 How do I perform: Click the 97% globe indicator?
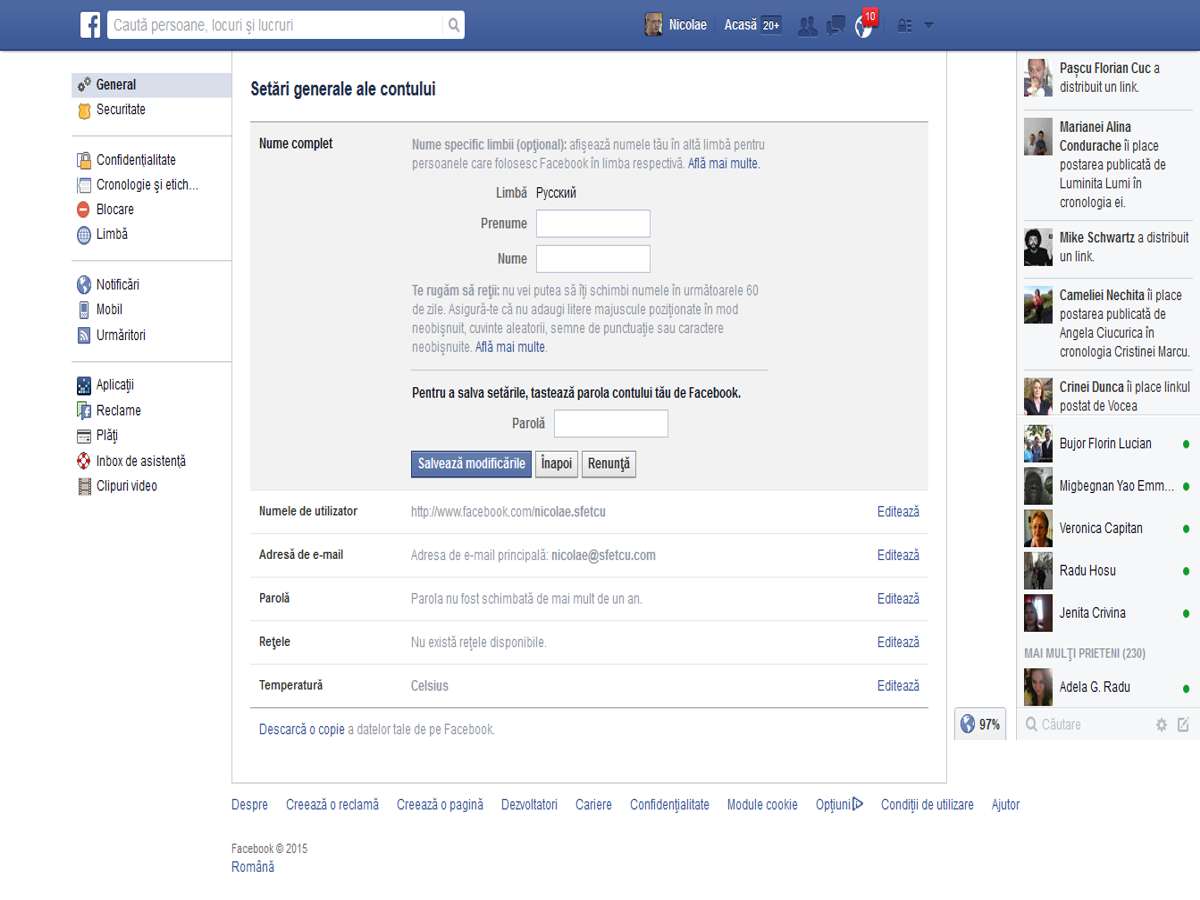[x=980, y=724]
